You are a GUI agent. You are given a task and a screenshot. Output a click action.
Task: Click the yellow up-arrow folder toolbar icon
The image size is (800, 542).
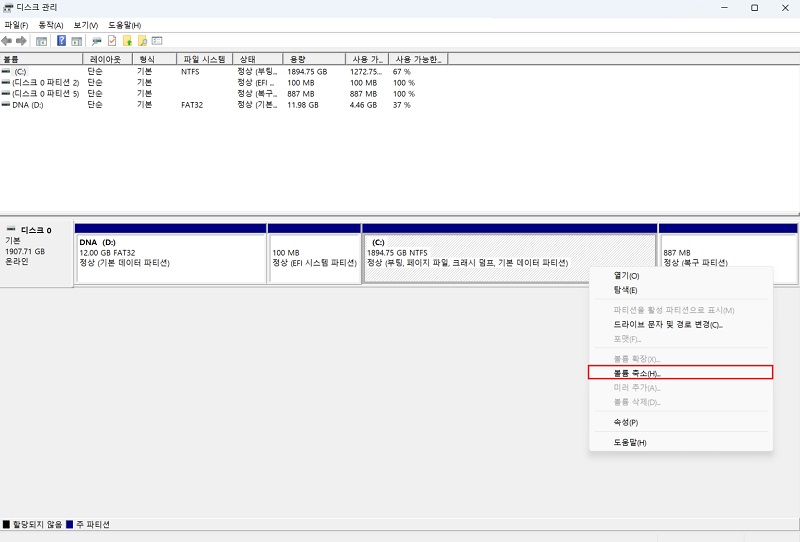(x=127, y=41)
